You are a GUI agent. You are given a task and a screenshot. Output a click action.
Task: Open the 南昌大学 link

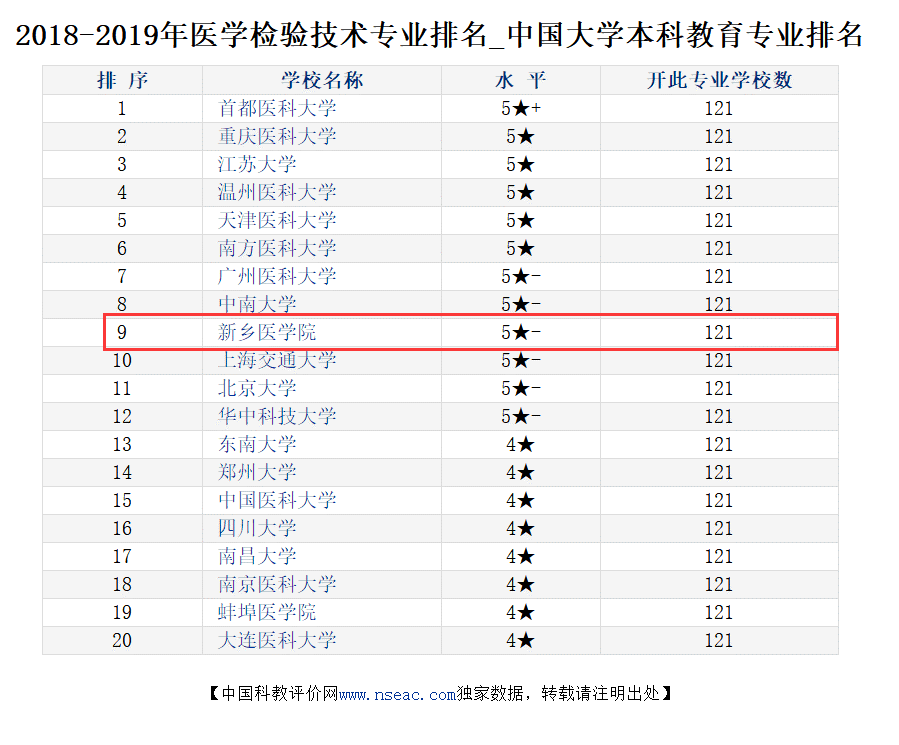coord(257,556)
